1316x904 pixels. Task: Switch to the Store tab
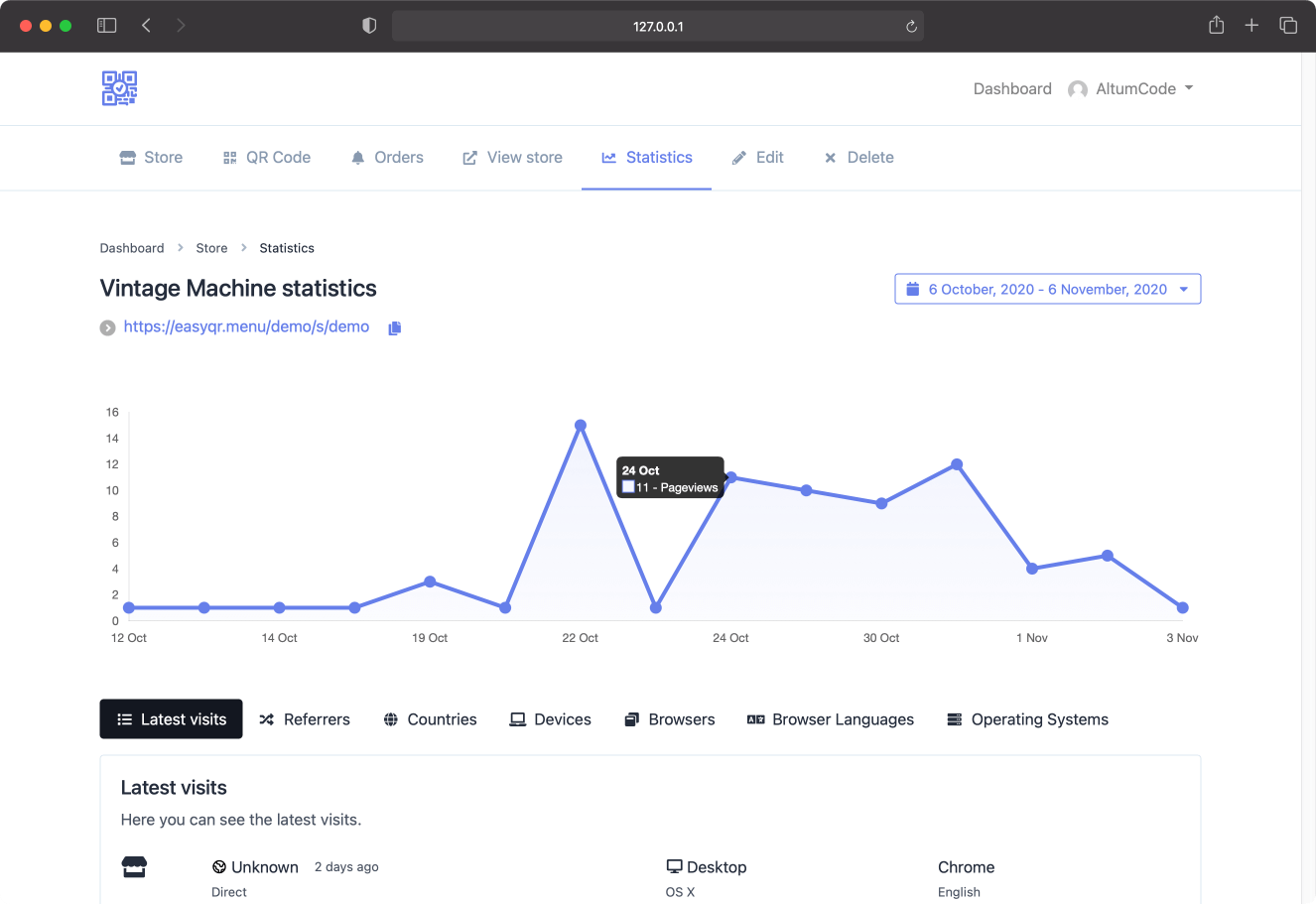(x=150, y=157)
